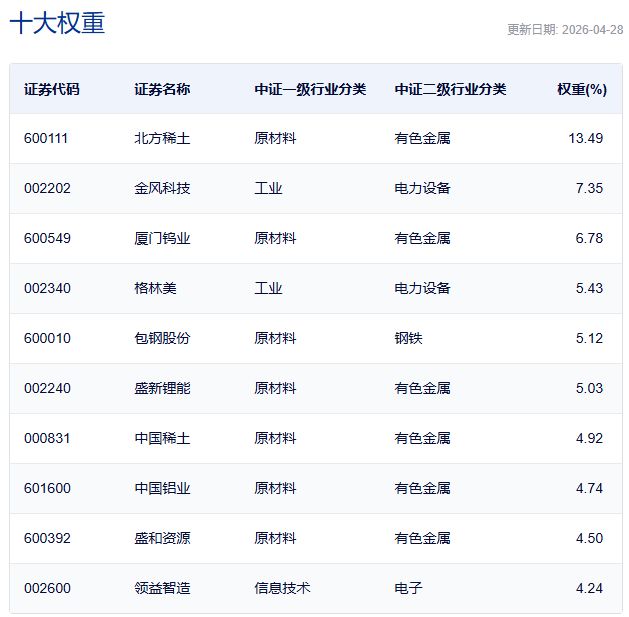Click weight value 6.78
Viewport: 629px width, 617px height.
[x=589, y=238]
